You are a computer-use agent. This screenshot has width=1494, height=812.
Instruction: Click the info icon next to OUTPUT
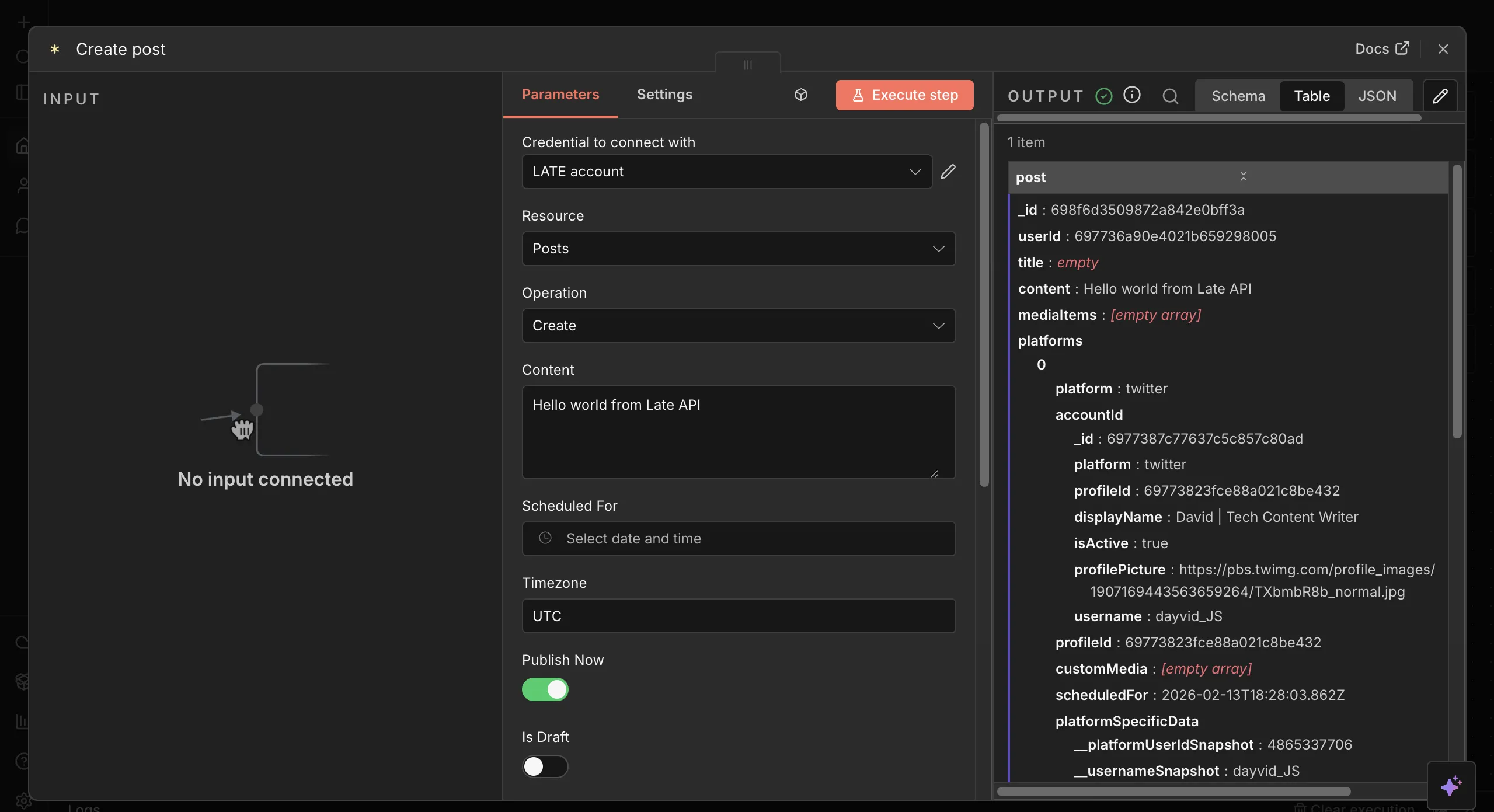point(1132,95)
